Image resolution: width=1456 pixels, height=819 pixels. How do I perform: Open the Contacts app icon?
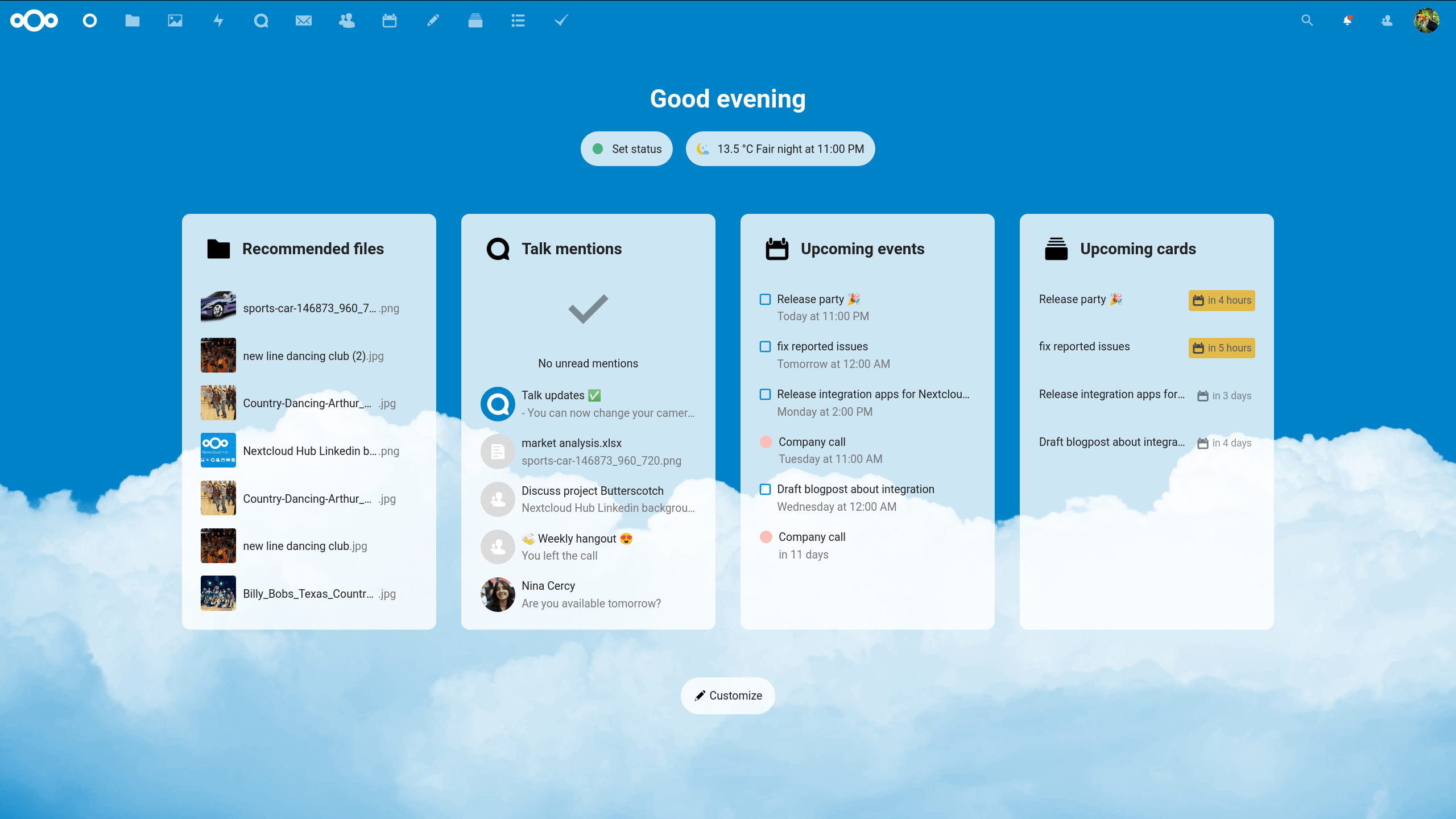click(347, 20)
